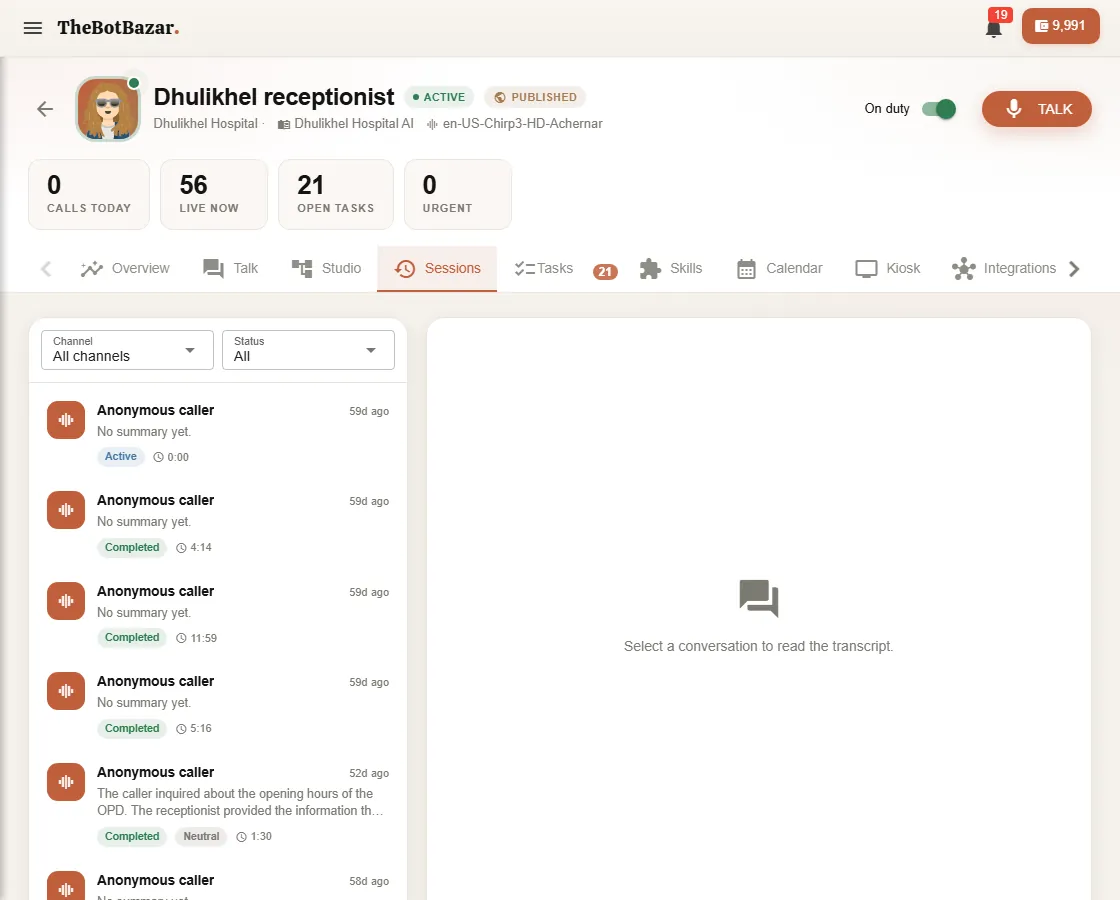Expand the Status filter dropdown
The width and height of the screenshot is (1120, 900).
[x=309, y=350]
